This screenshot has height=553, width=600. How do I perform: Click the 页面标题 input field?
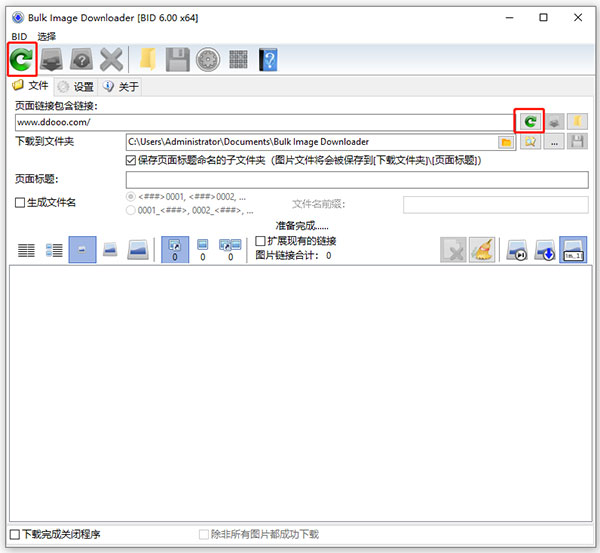[x=357, y=179]
